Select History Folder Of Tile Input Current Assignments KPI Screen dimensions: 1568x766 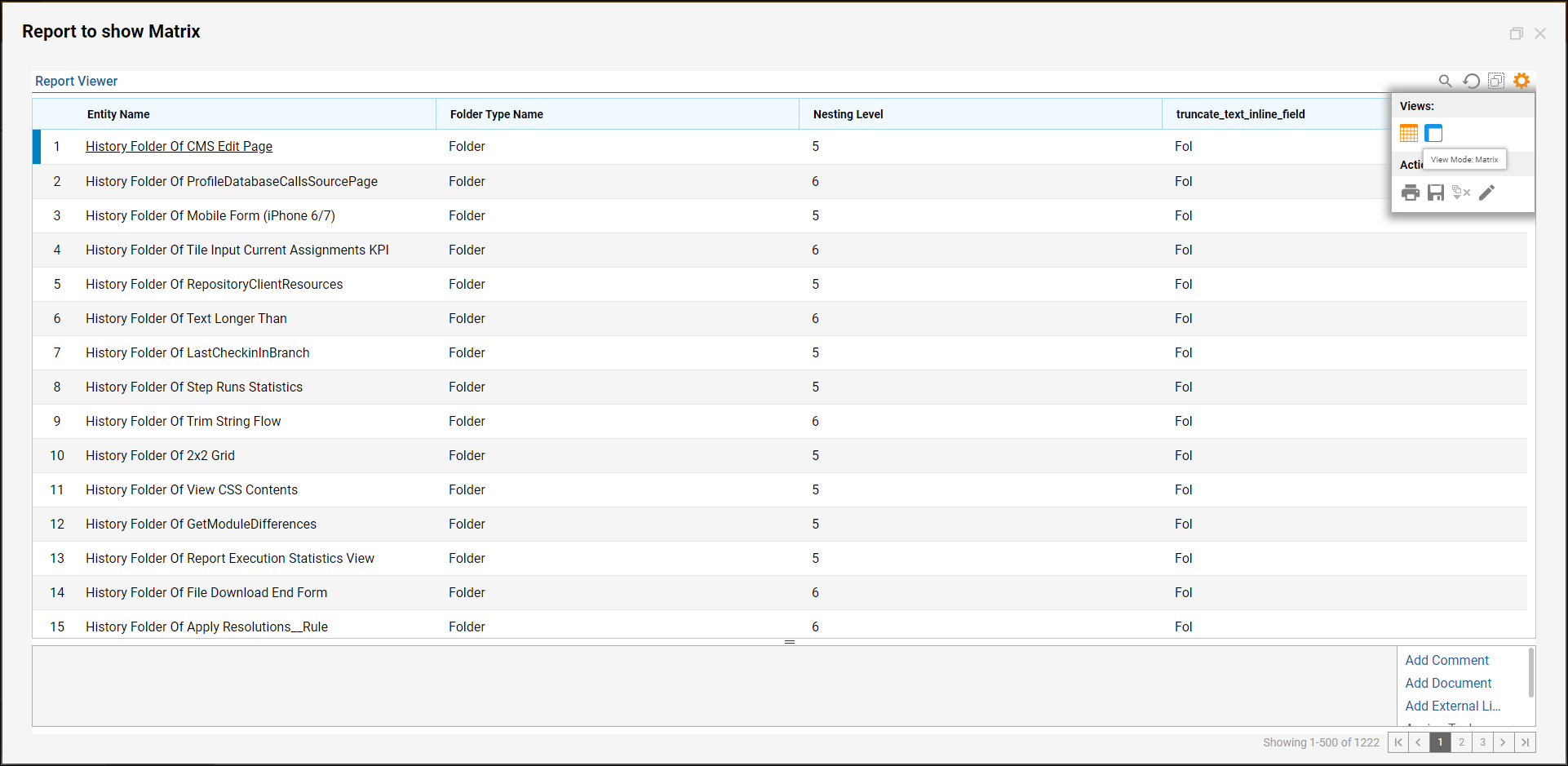(x=780, y=250)
